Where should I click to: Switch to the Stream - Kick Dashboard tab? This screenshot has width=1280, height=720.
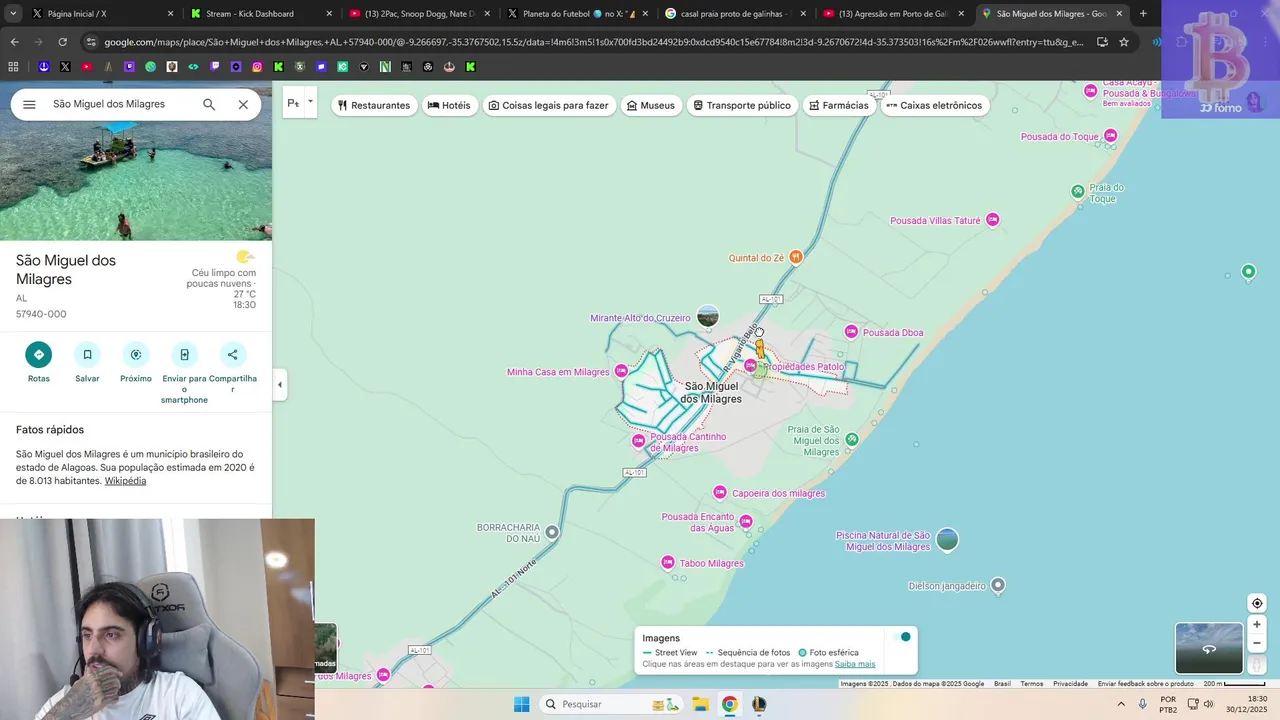260,14
